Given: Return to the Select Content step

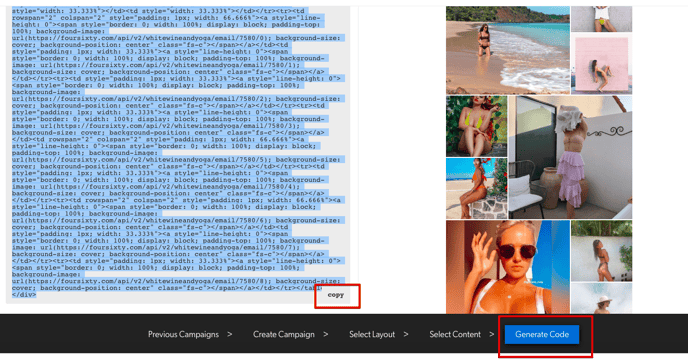Looking at the screenshot, I should 455,335.
